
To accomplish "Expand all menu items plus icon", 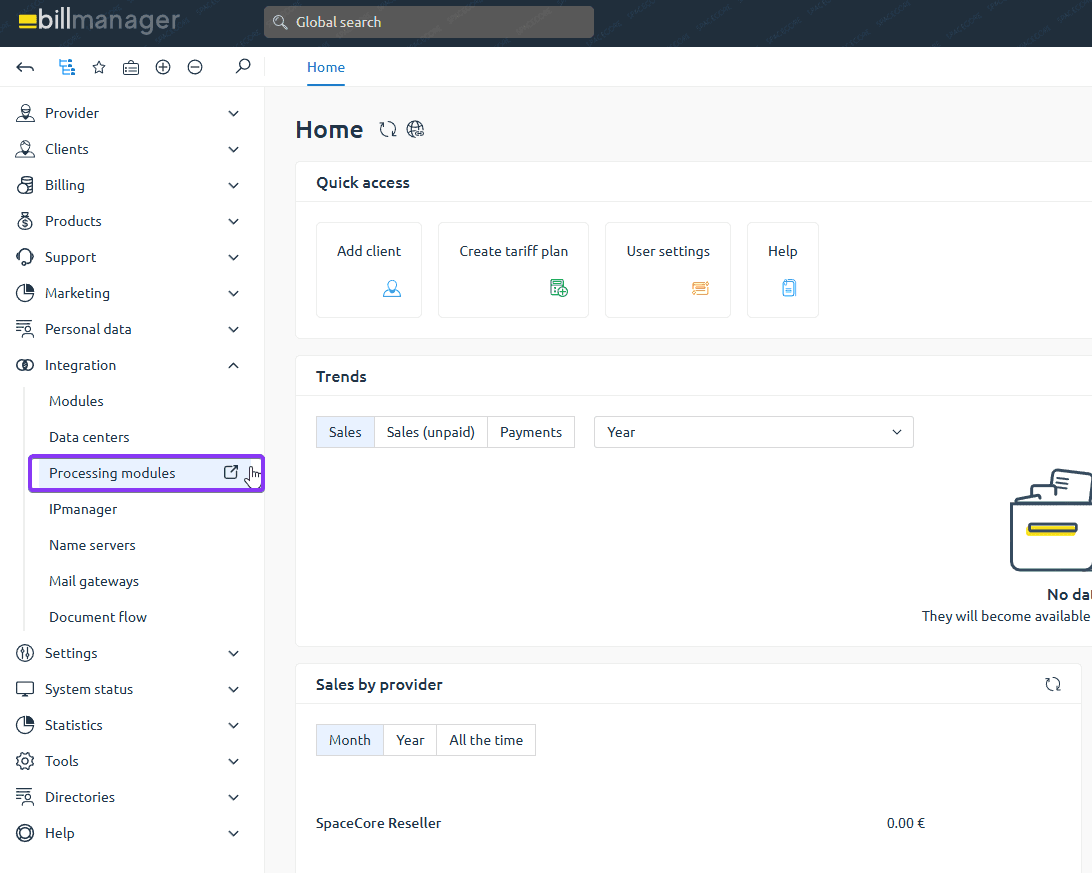I will (x=163, y=67).
